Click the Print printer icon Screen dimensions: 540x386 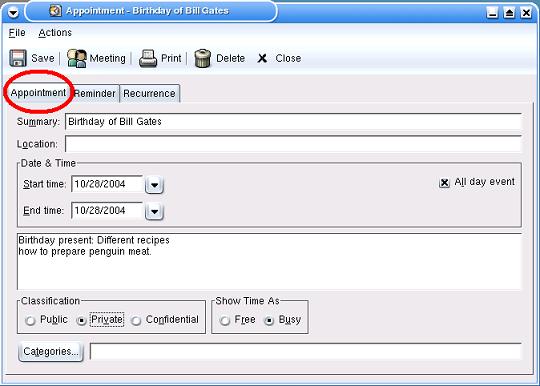coord(148,58)
